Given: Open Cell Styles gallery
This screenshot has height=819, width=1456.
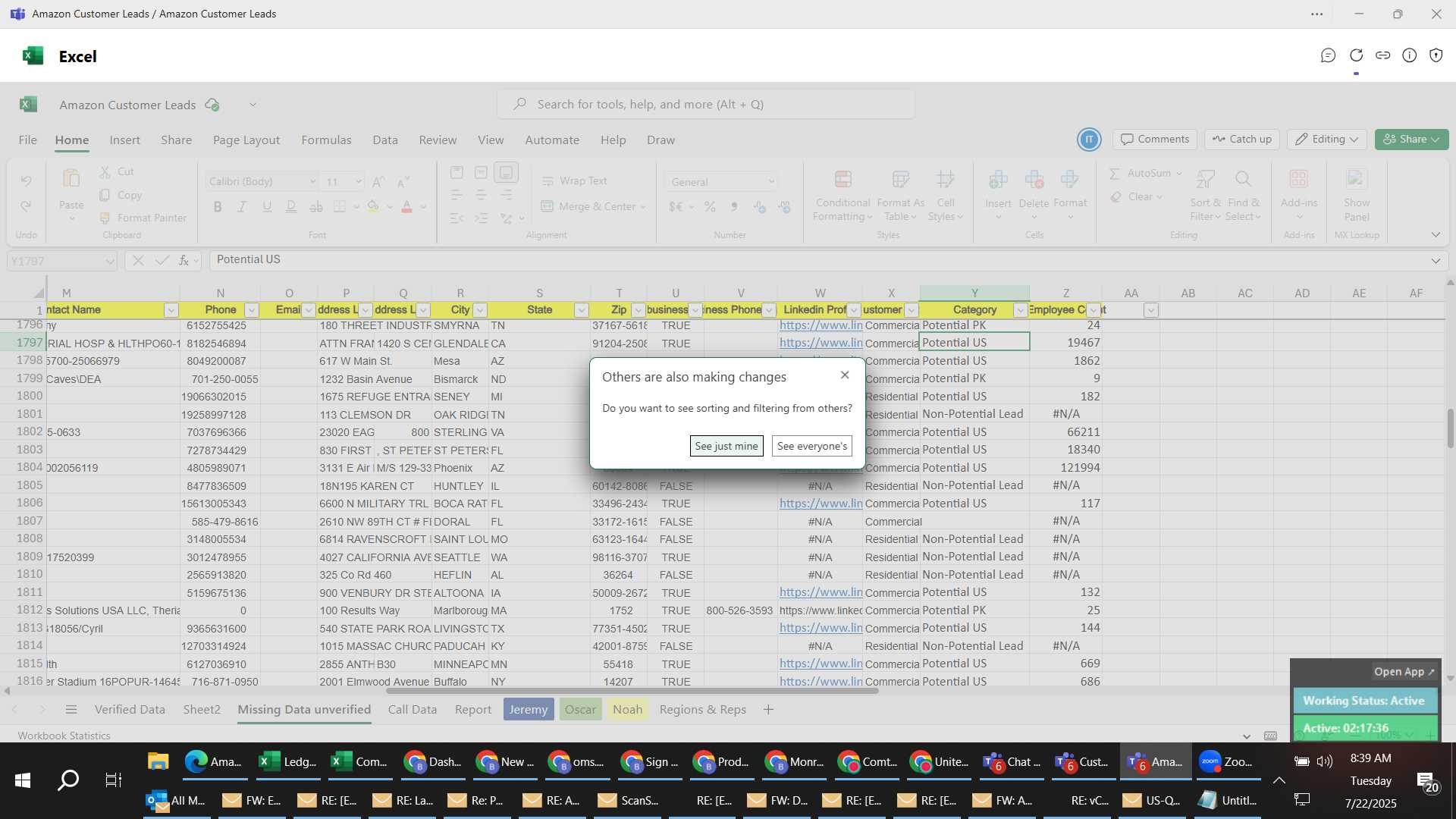Looking at the screenshot, I should click(945, 195).
